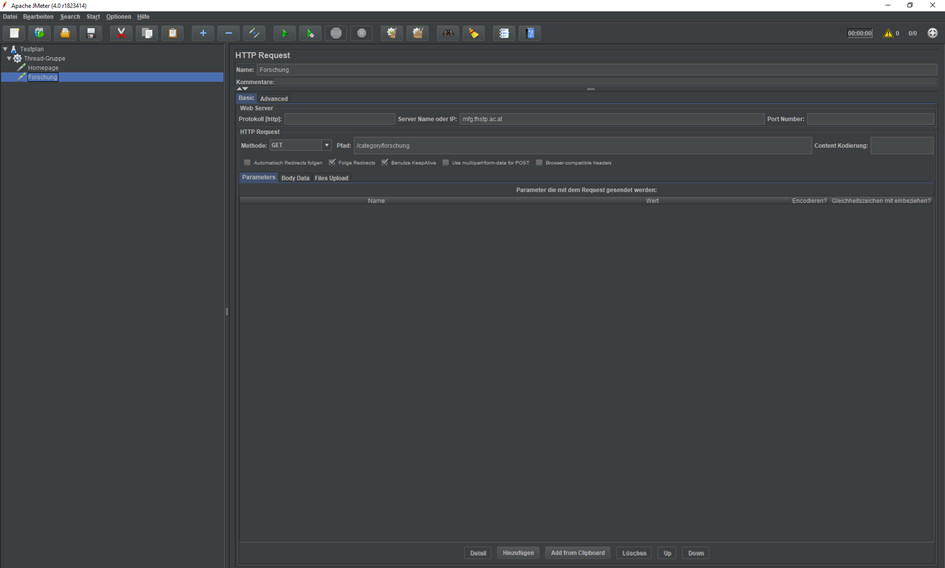
Task: Click the Detail button
Action: pos(478,553)
